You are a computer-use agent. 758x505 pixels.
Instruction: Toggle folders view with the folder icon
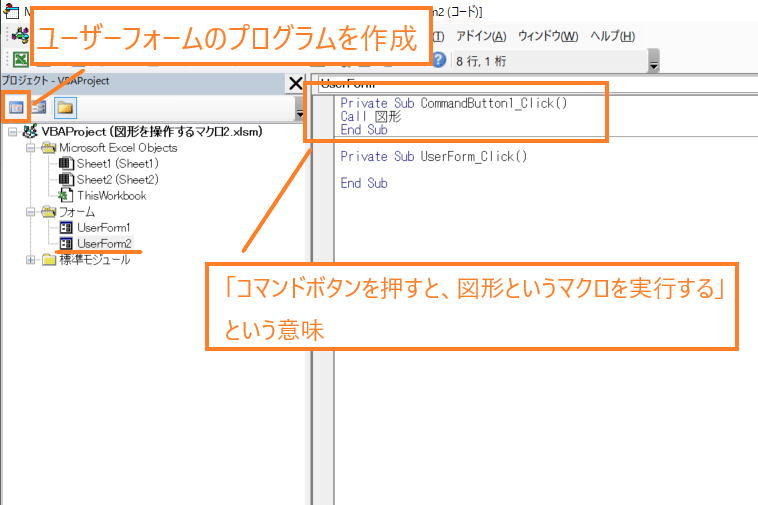click(65, 107)
